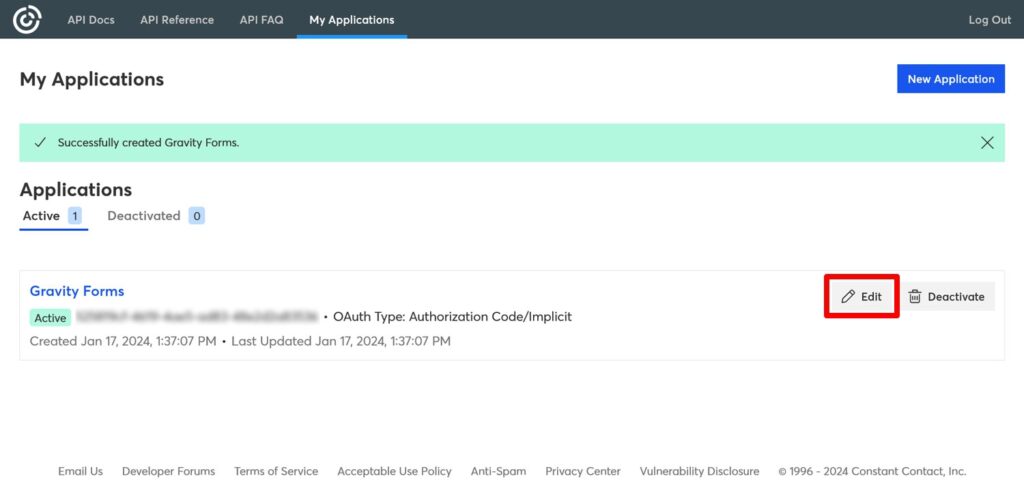Open the API FAQ page
1024x485 pixels.
click(x=261, y=20)
